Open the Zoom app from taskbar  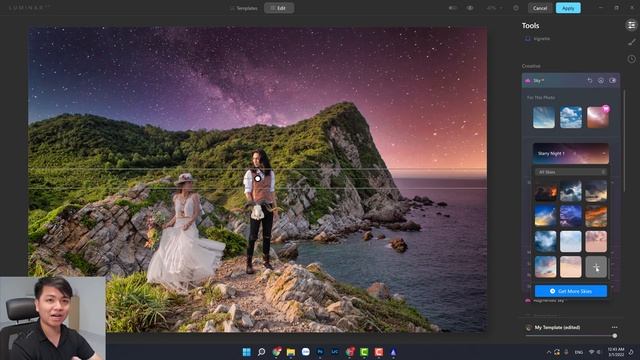click(x=305, y=352)
